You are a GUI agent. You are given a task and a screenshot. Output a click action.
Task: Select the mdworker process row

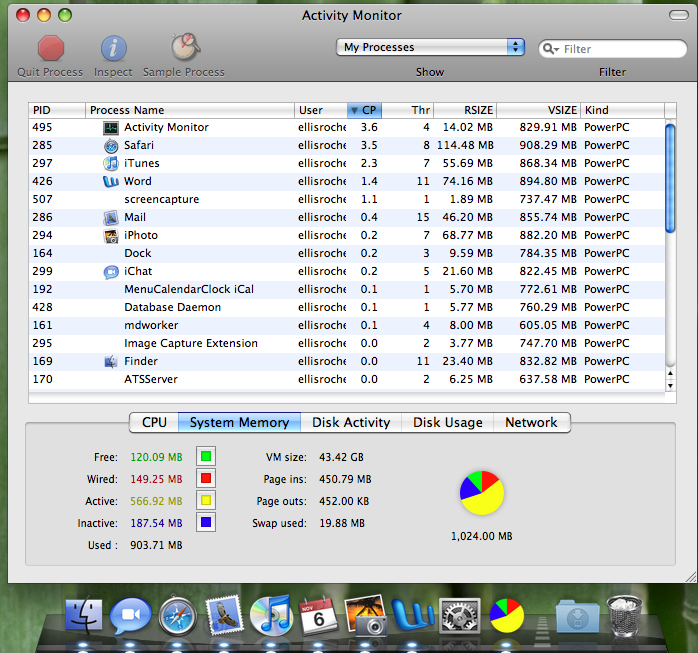click(x=347, y=325)
